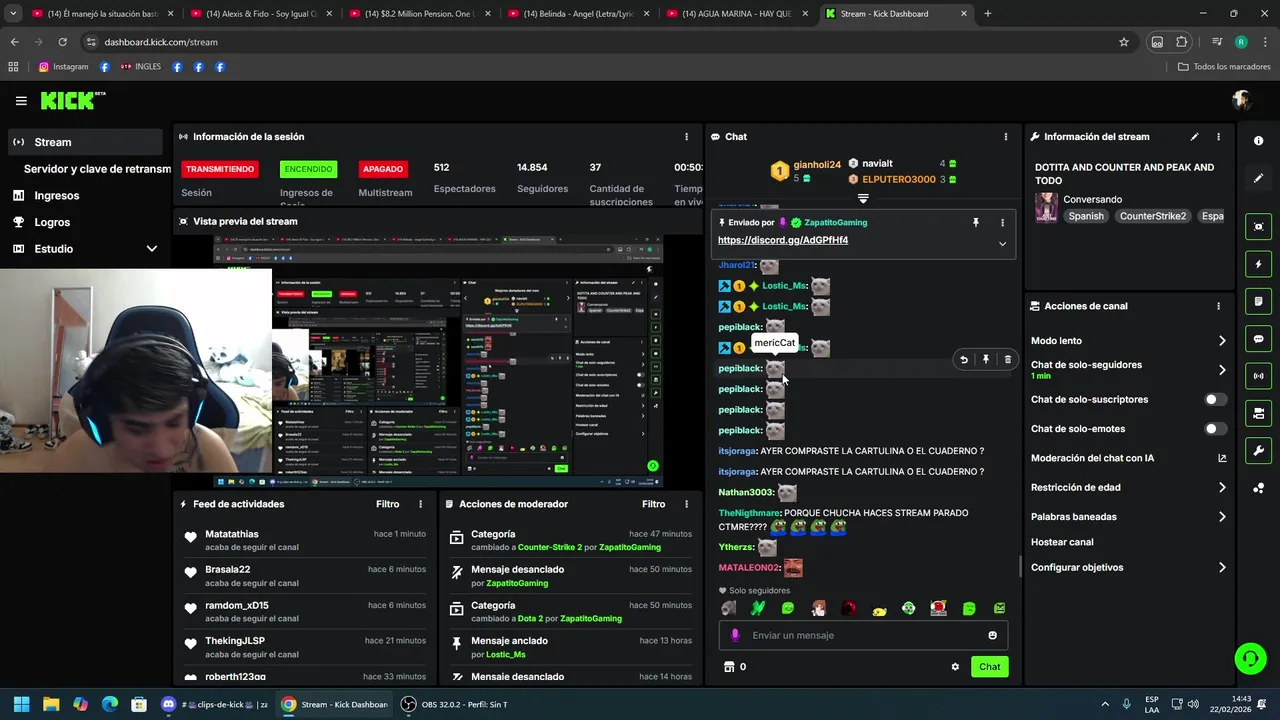Expand the pinned discord message chevron
The width and height of the screenshot is (1280, 720).
click(1002, 243)
